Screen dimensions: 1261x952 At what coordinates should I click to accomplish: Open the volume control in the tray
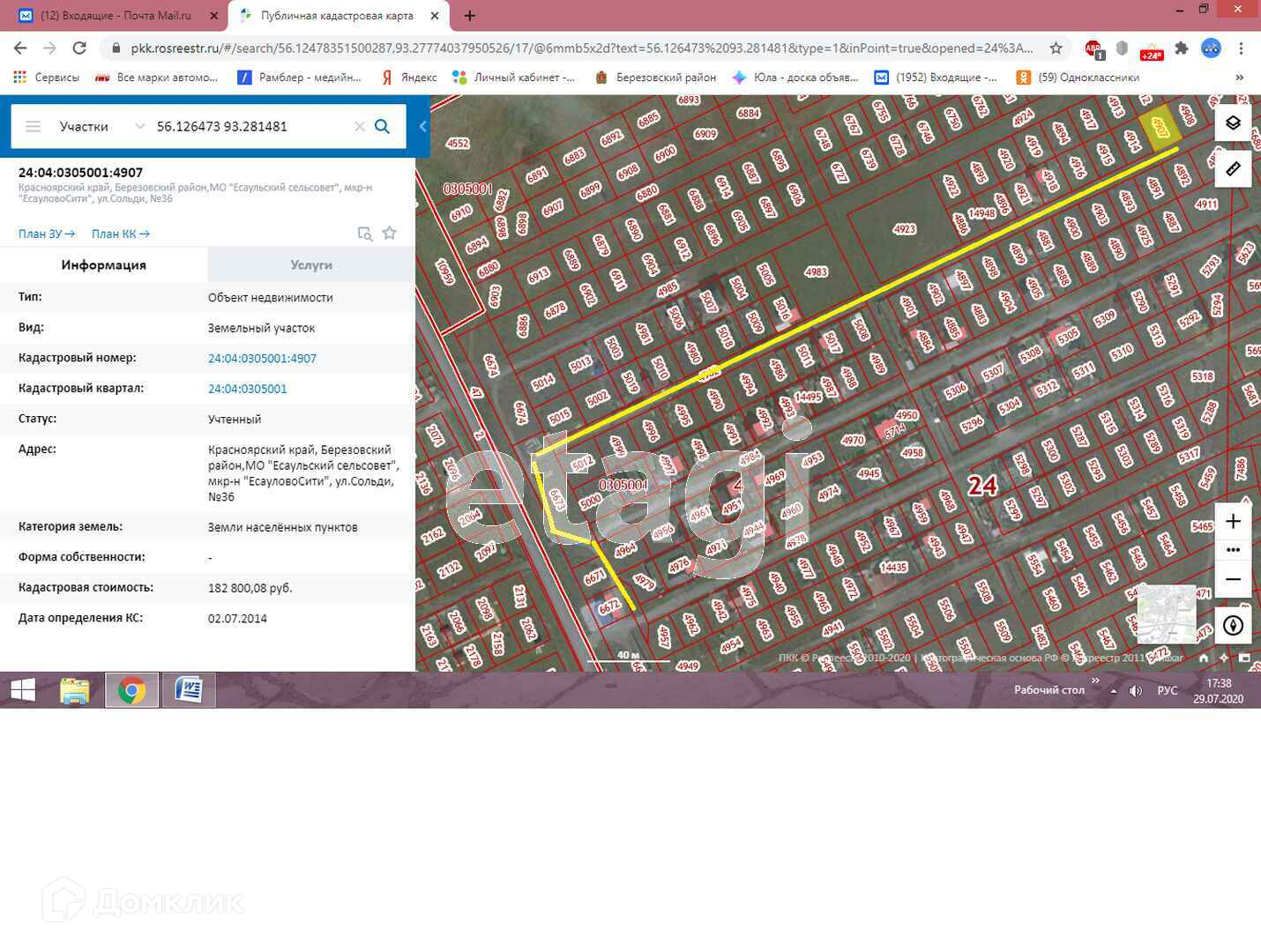pyautogui.click(x=1136, y=691)
